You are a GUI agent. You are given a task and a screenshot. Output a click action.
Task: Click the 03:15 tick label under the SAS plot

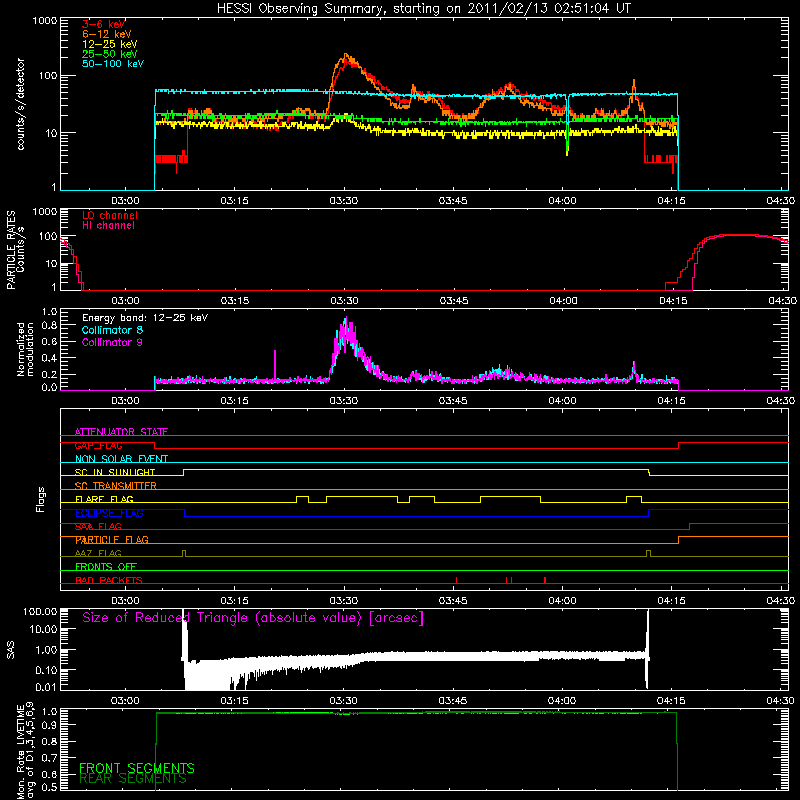pyautogui.click(x=234, y=701)
